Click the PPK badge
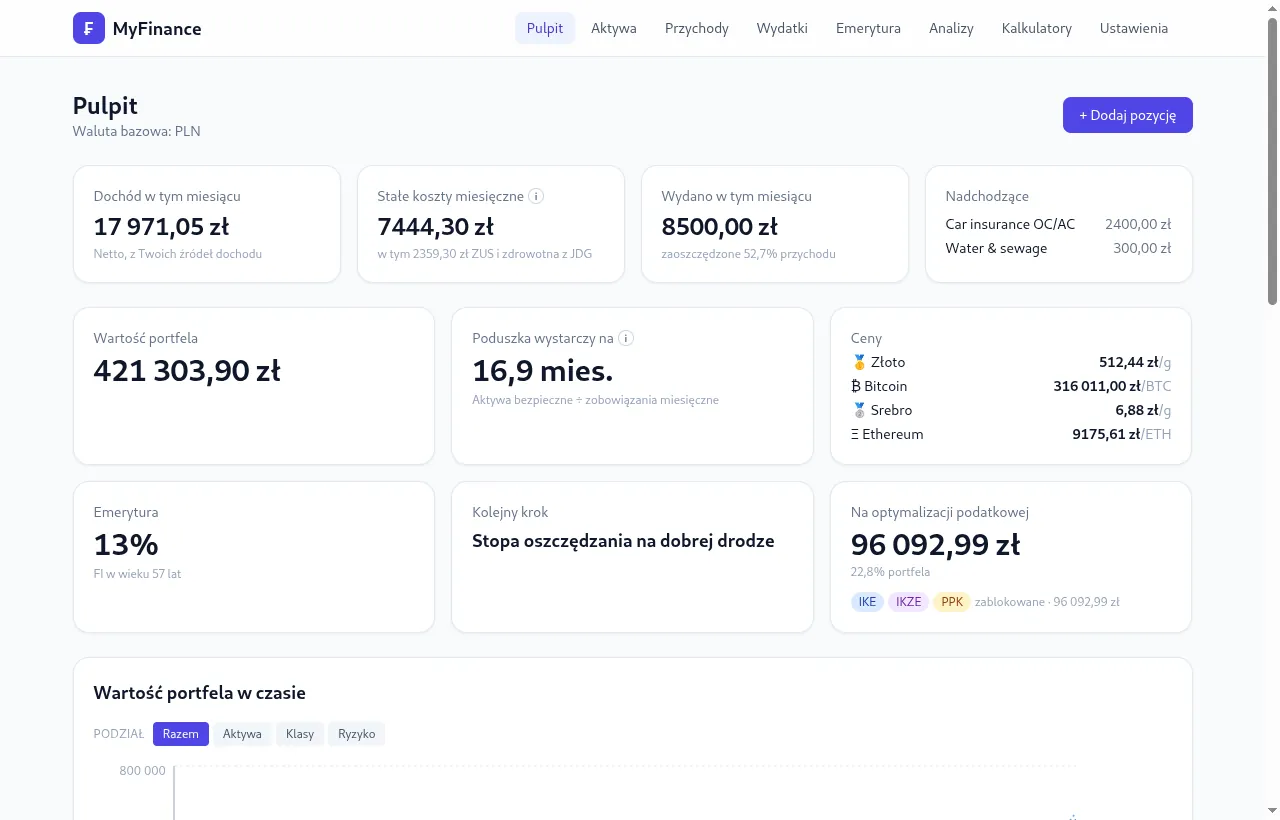The height and width of the screenshot is (820, 1280). [952, 602]
